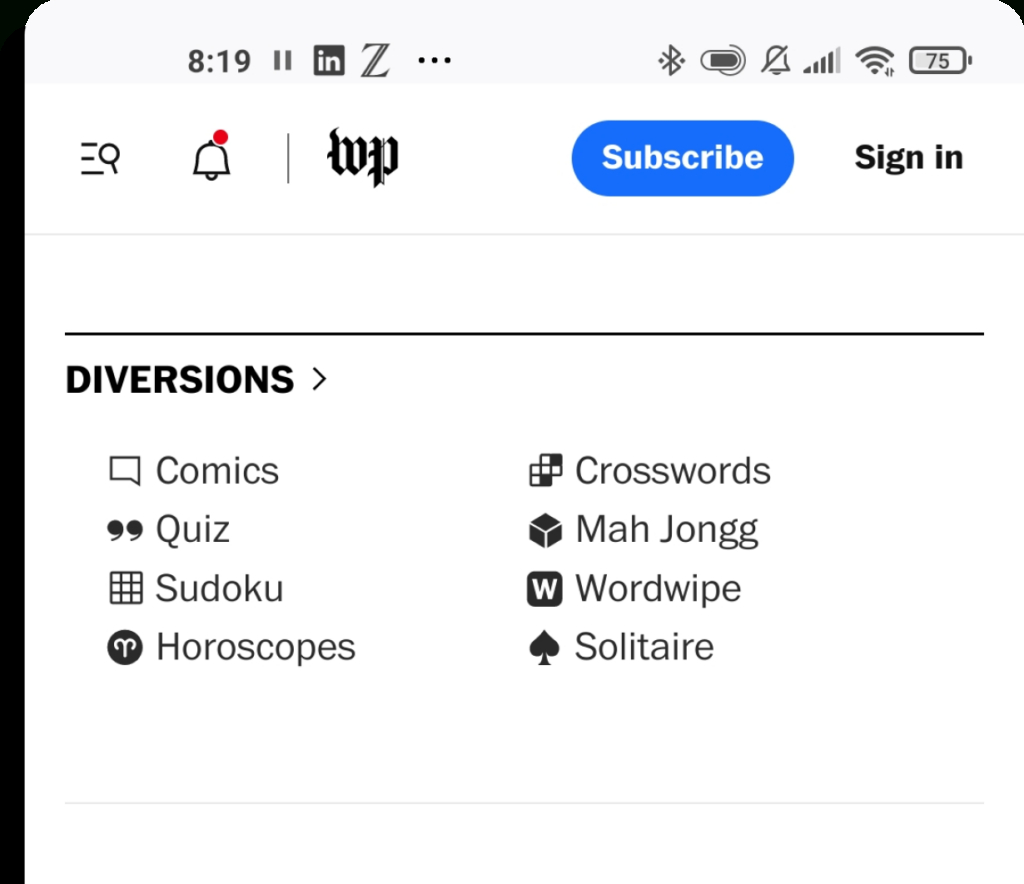Tap the Sign in link
This screenshot has height=884, width=1024.
pos(908,158)
